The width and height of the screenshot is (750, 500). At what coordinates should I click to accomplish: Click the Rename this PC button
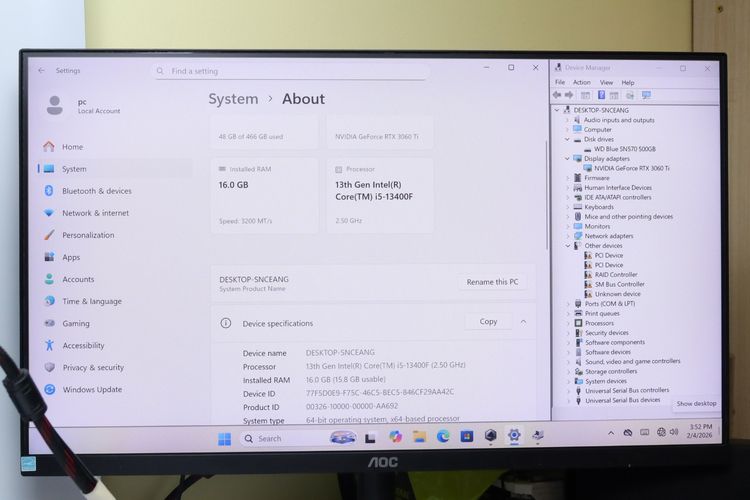pyautogui.click(x=492, y=282)
